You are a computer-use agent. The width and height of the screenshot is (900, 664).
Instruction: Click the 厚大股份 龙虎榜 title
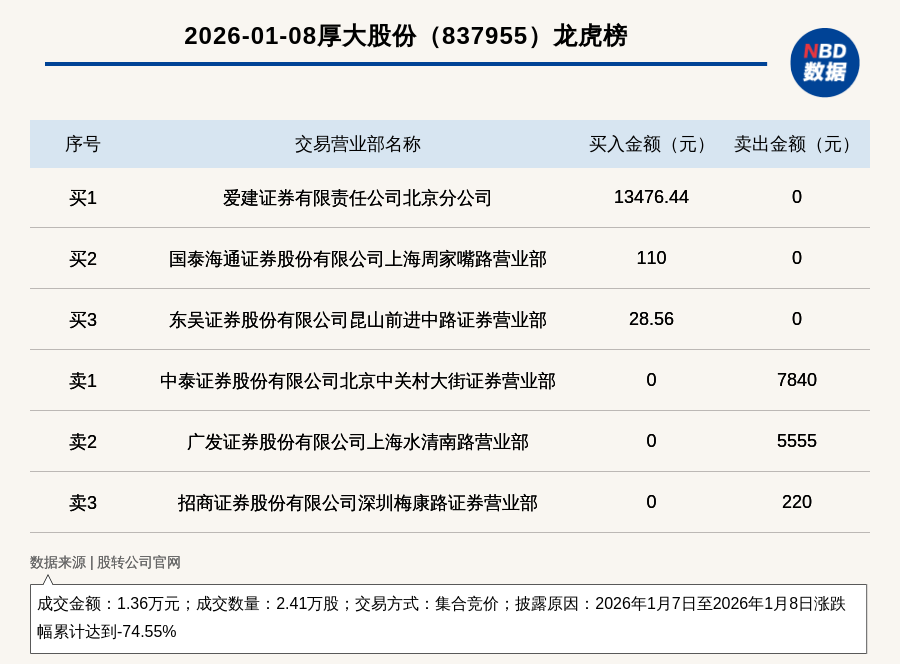click(x=405, y=36)
